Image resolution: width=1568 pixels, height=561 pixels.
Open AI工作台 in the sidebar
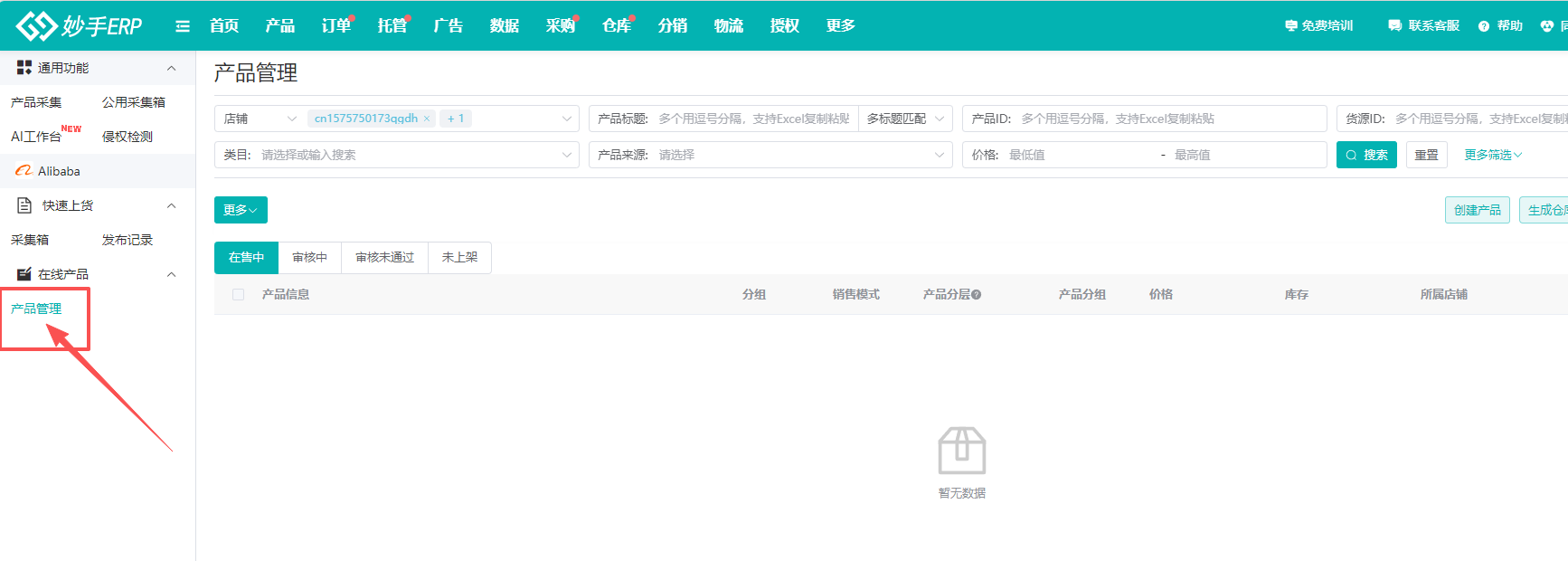pos(36,137)
